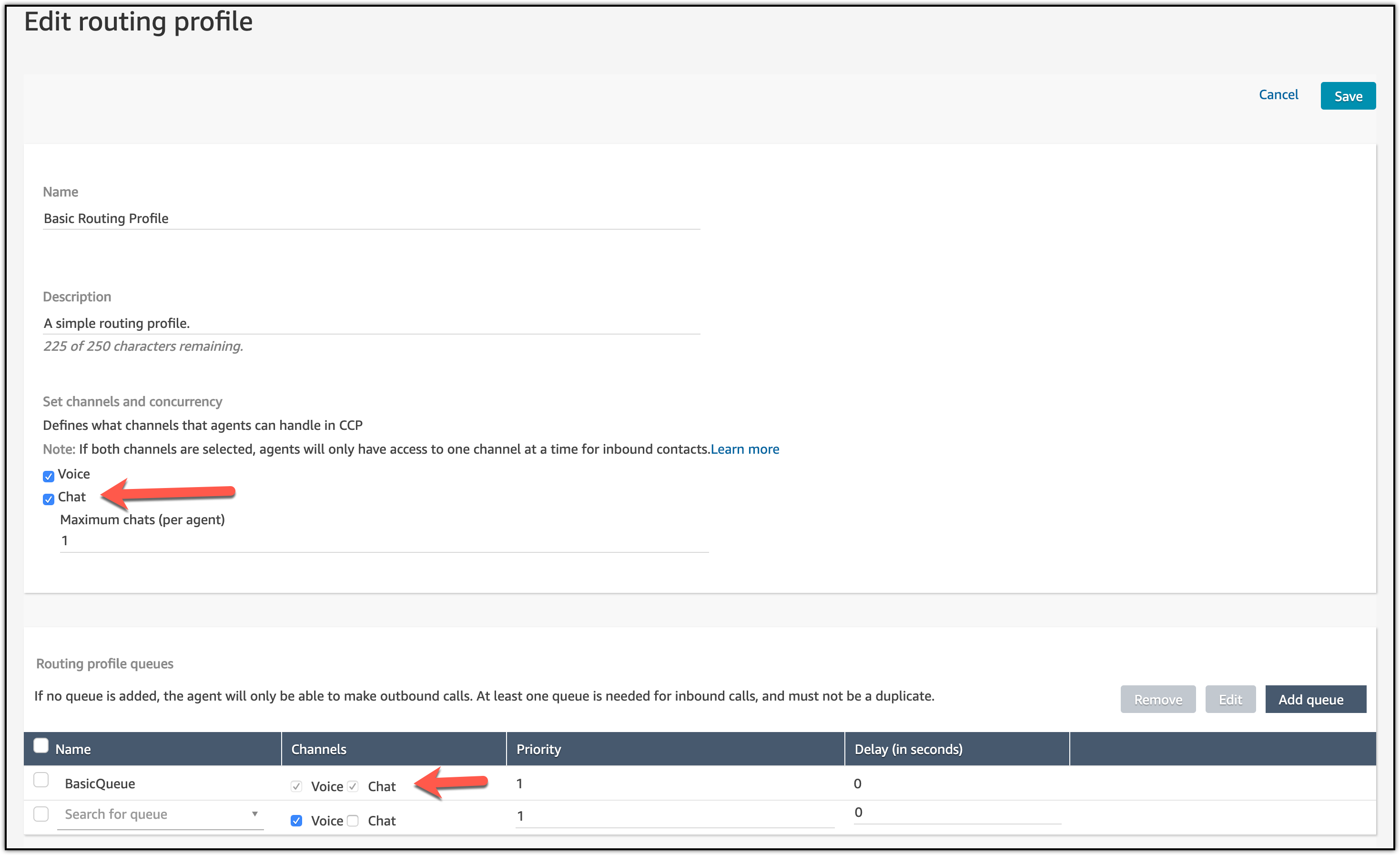
Task: Enable Chat in the new queue row
Action: point(353,820)
